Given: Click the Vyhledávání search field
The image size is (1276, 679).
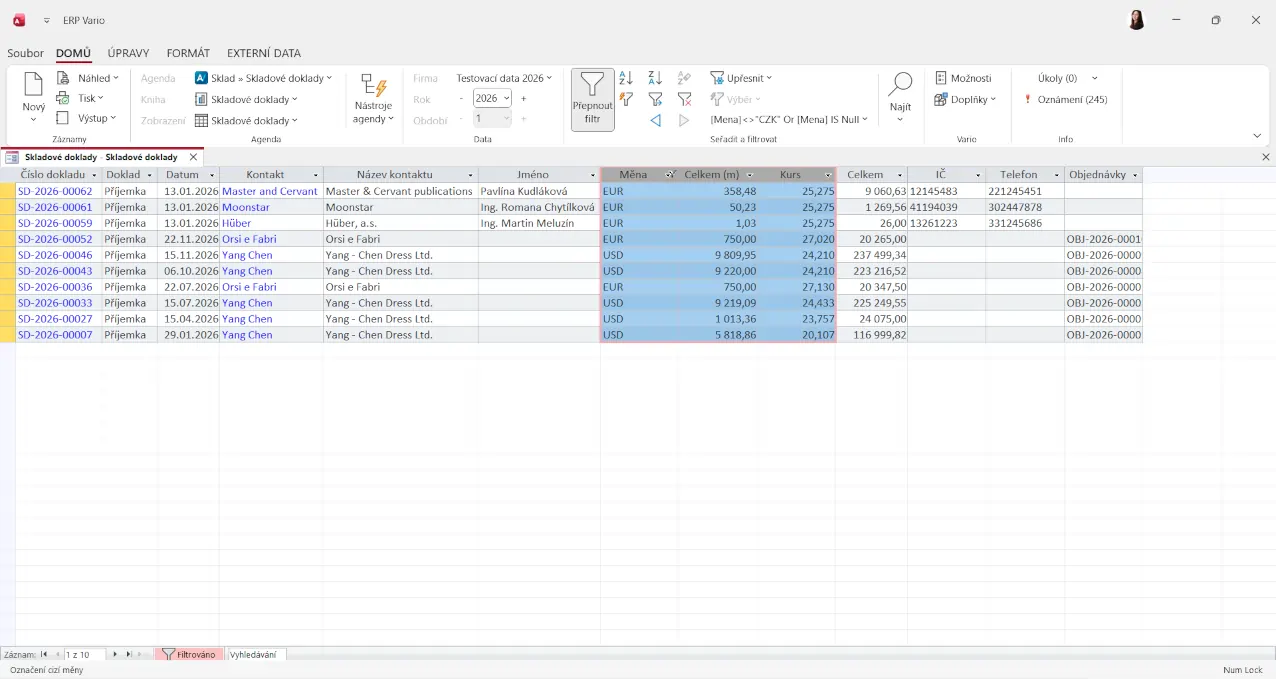Looking at the screenshot, I should [x=256, y=654].
